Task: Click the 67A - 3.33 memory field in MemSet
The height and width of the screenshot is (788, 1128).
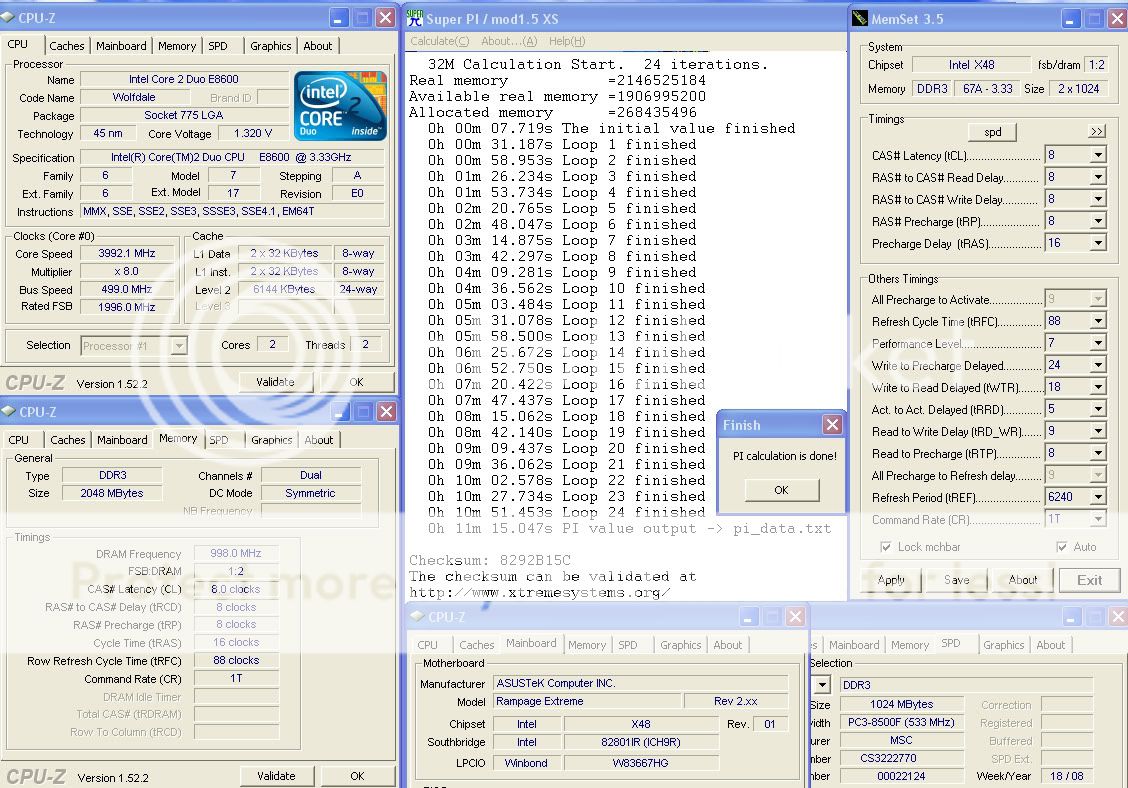Action: click(988, 89)
